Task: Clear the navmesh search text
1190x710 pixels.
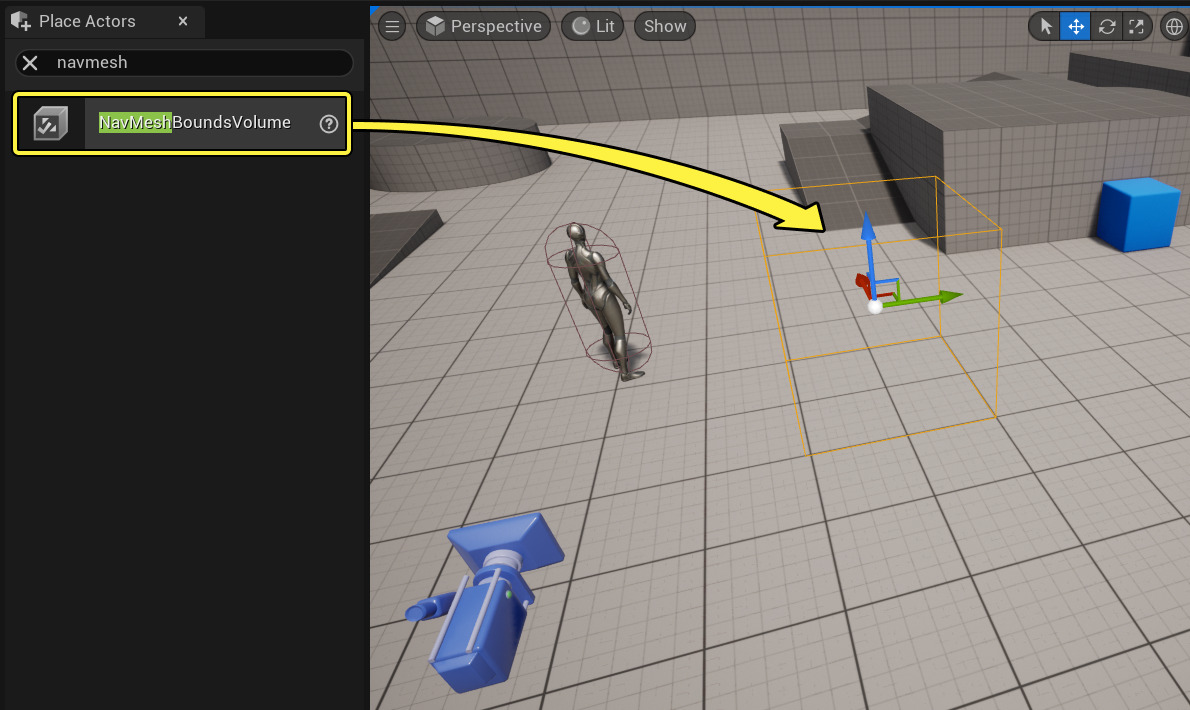Action: pos(30,63)
